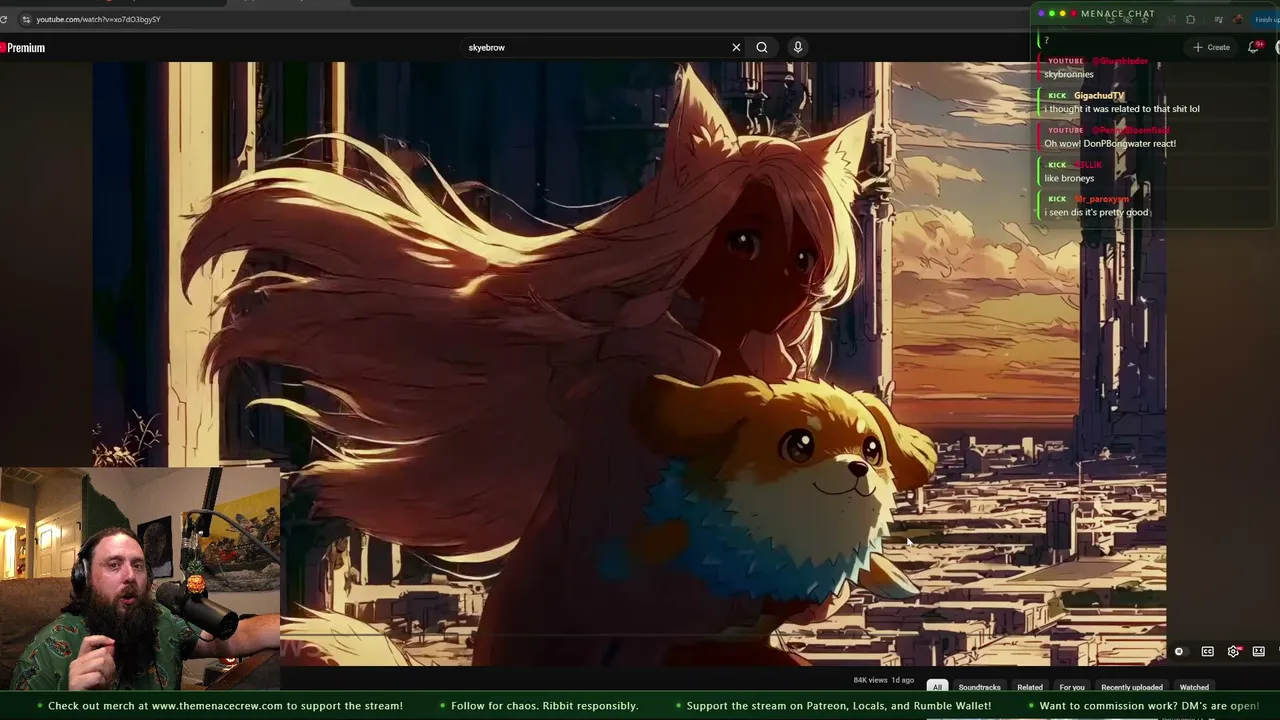Click the anime video playing area
Image resolution: width=1280 pixels, height=720 pixels.
point(629,363)
